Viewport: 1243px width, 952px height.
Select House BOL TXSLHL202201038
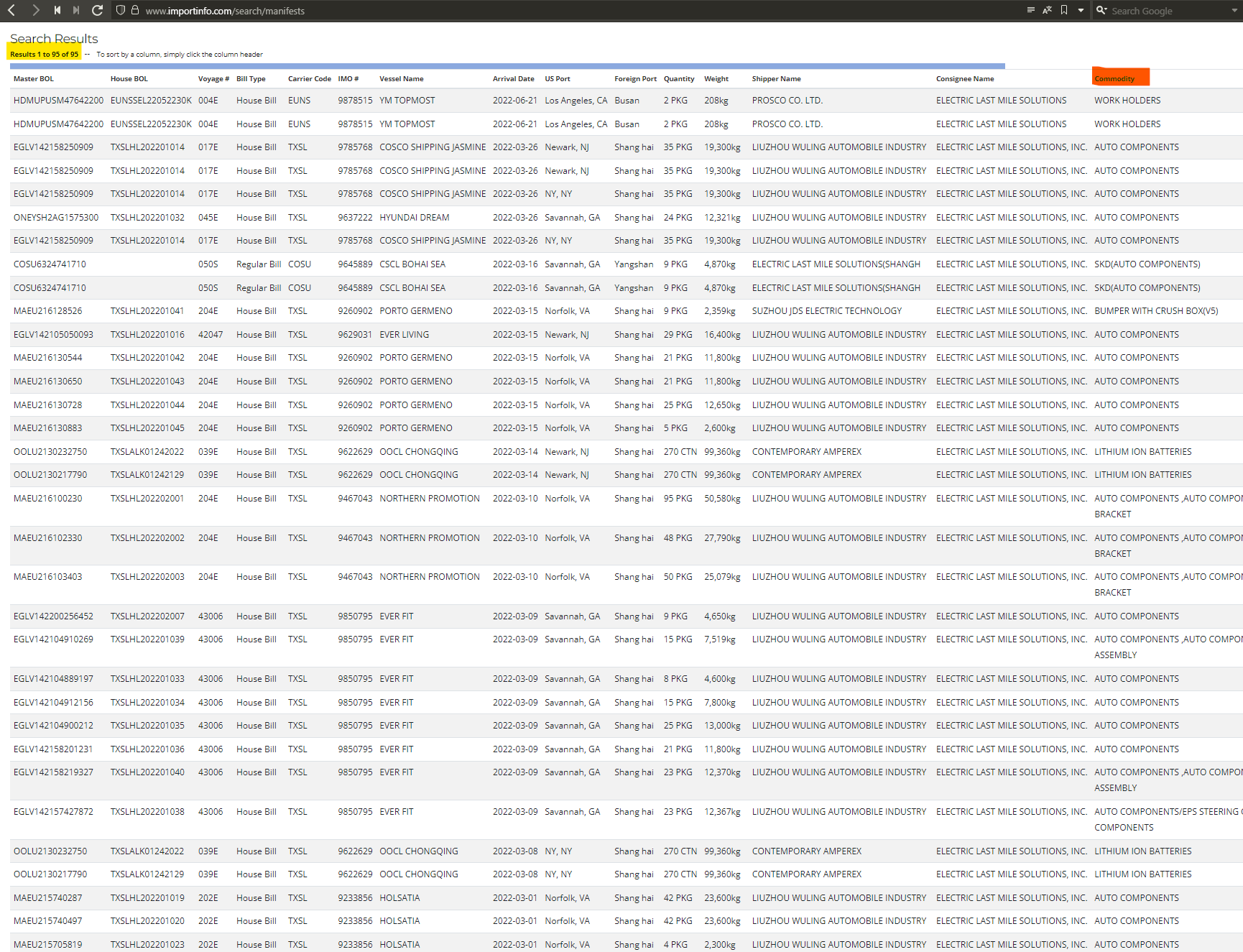(x=147, y=812)
